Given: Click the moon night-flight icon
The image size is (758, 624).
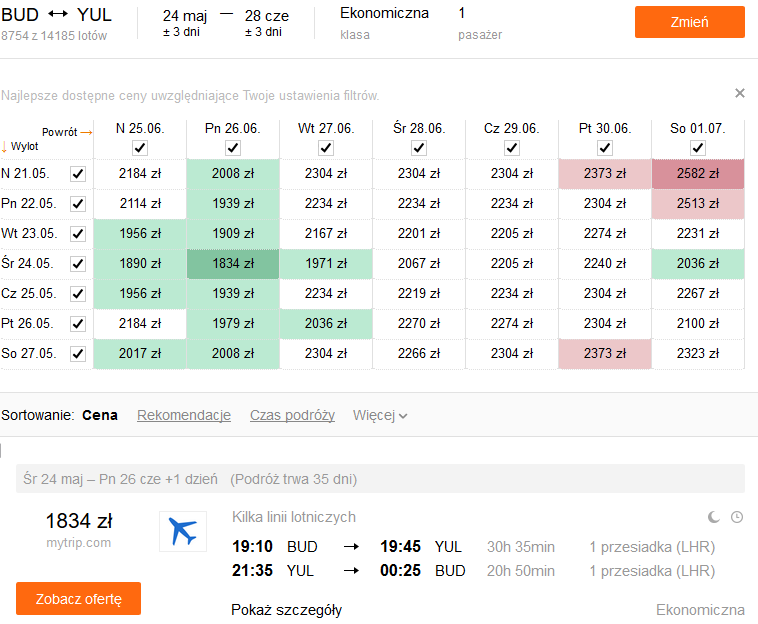Looking at the screenshot, I should point(714,517).
